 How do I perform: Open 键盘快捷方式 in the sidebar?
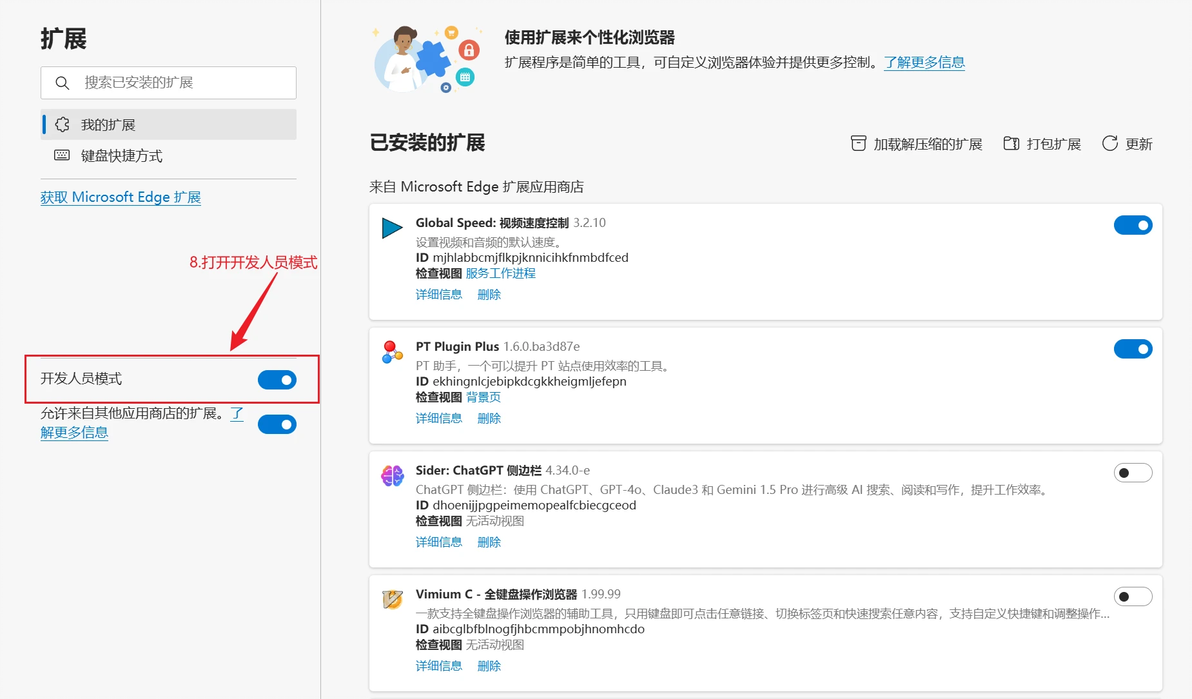coord(169,156)
